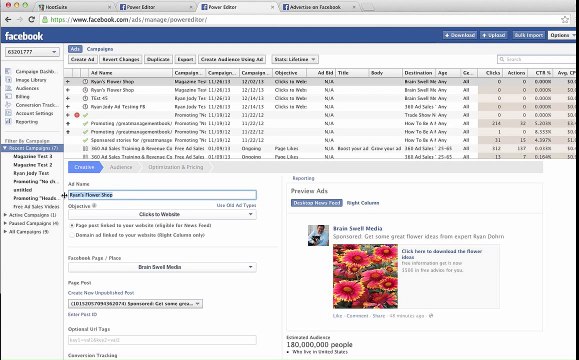This screenshot has width=579, height=360.
Task: Open the Options dropdown in the header
Action: (x=563, y=35)
